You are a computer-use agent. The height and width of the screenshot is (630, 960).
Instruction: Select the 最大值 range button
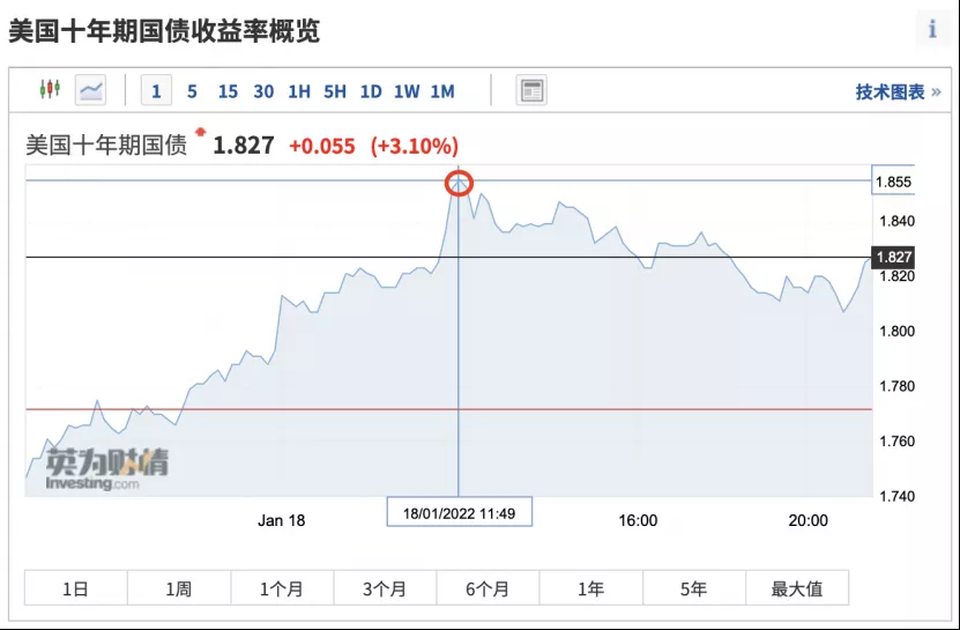[x=797, y=588]
